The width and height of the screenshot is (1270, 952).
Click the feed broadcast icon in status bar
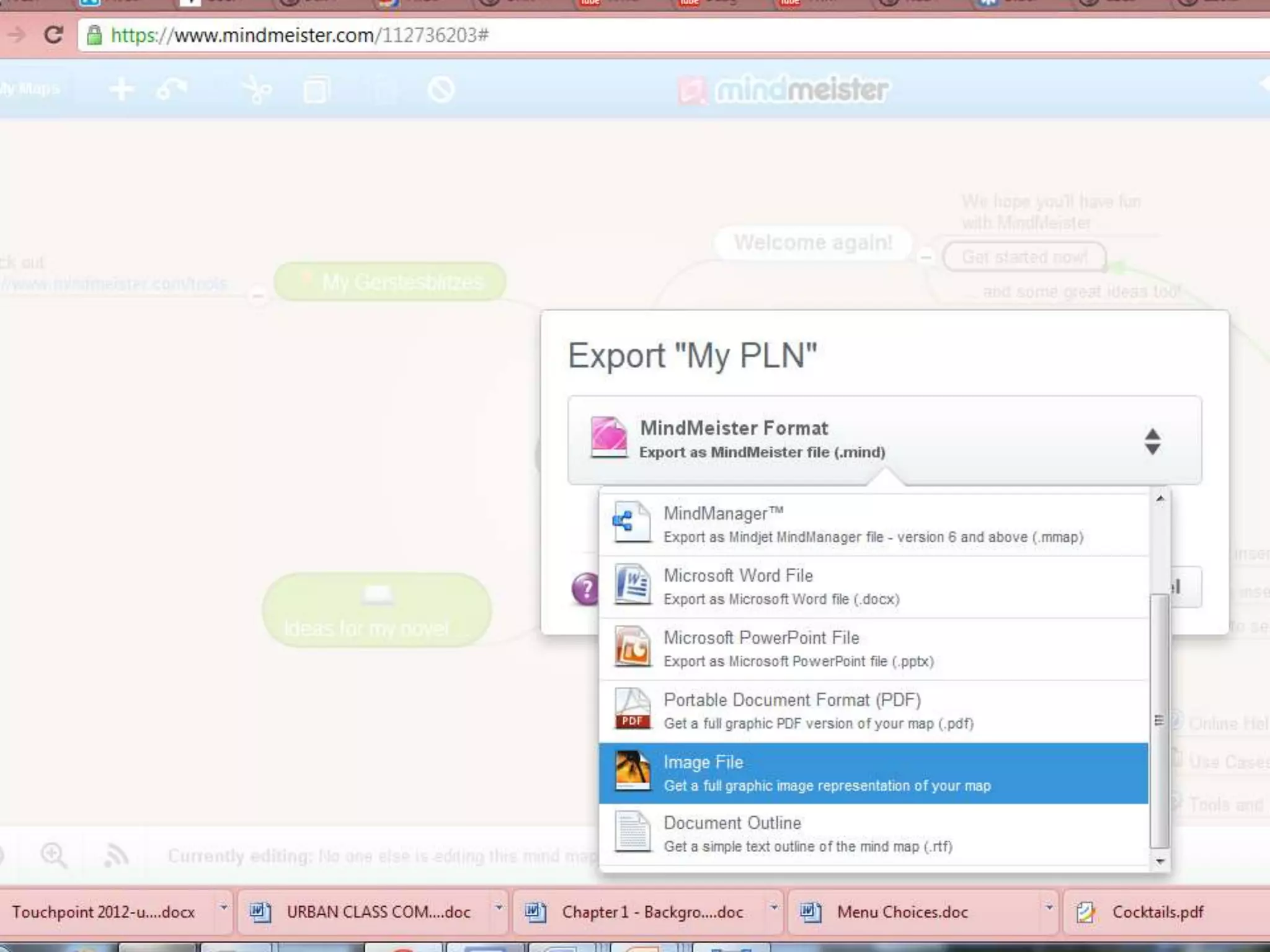click(116, 855)
